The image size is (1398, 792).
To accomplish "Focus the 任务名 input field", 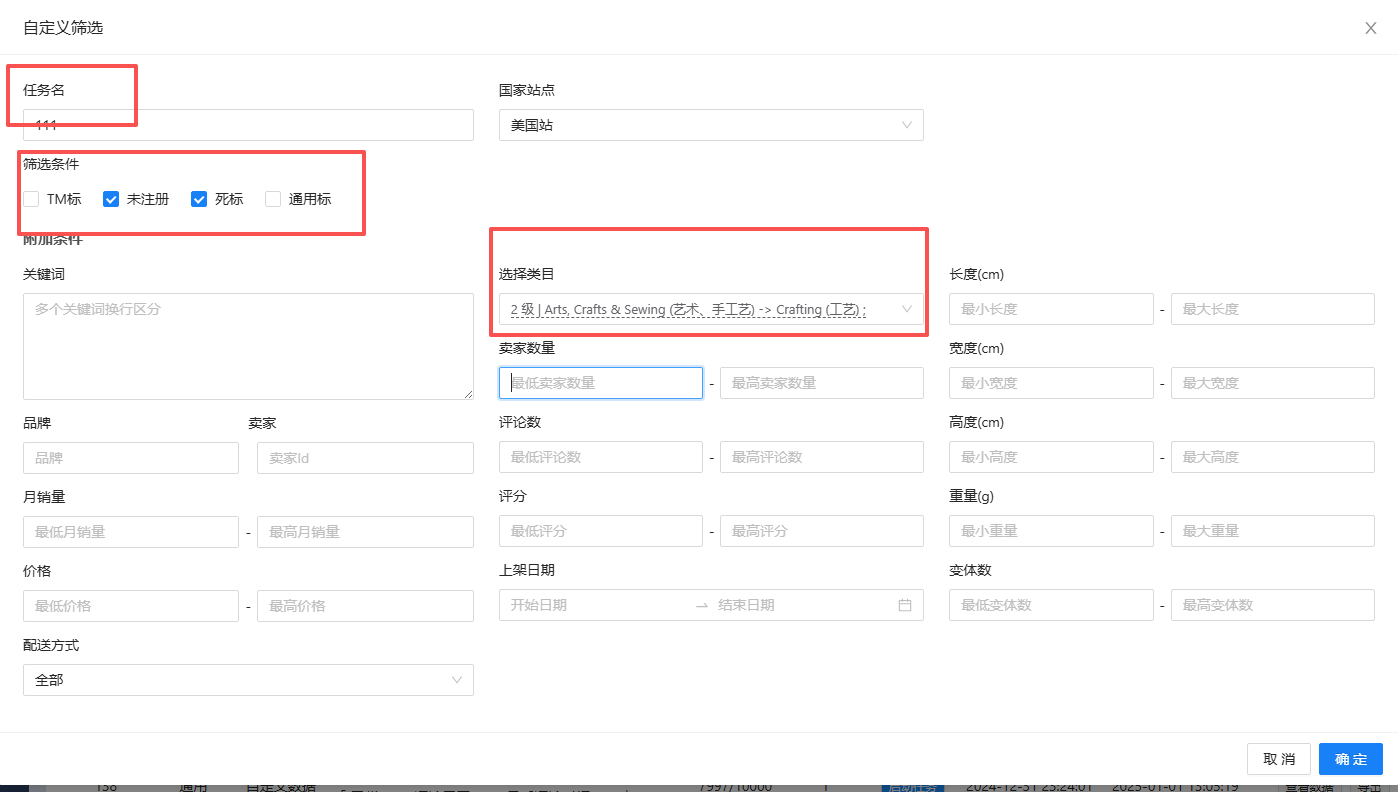I will (x=248, y=125).
